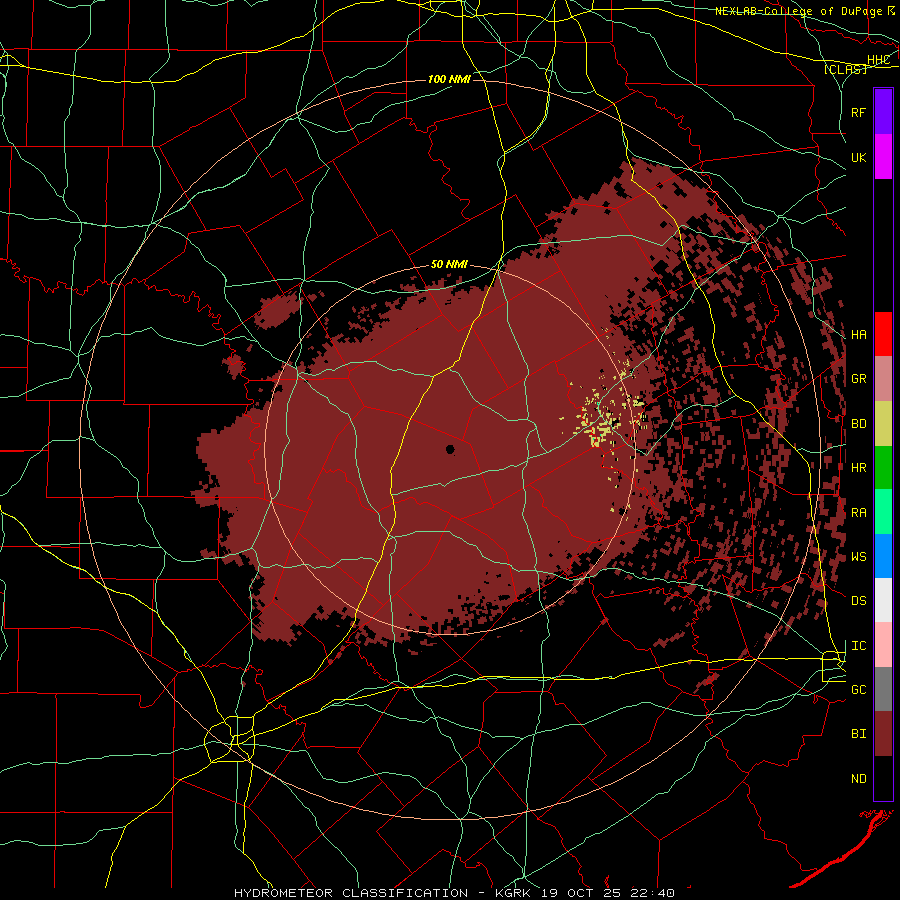Click the GC gray legend swatch
Viewport: 900px width, 900px height.
point(883,689)
